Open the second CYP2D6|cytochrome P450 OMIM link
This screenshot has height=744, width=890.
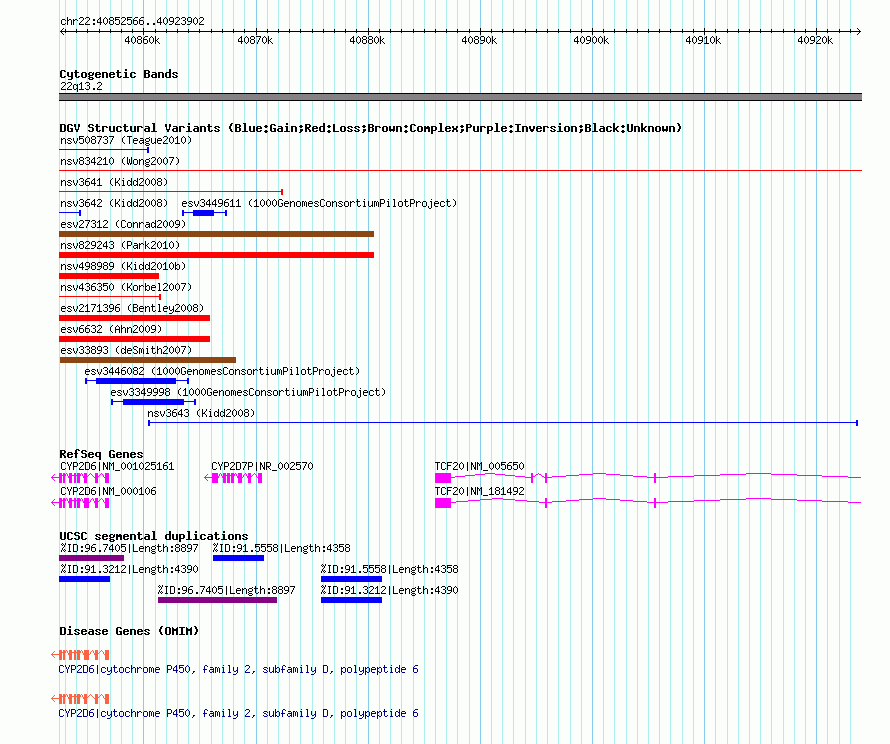[238, 713]
